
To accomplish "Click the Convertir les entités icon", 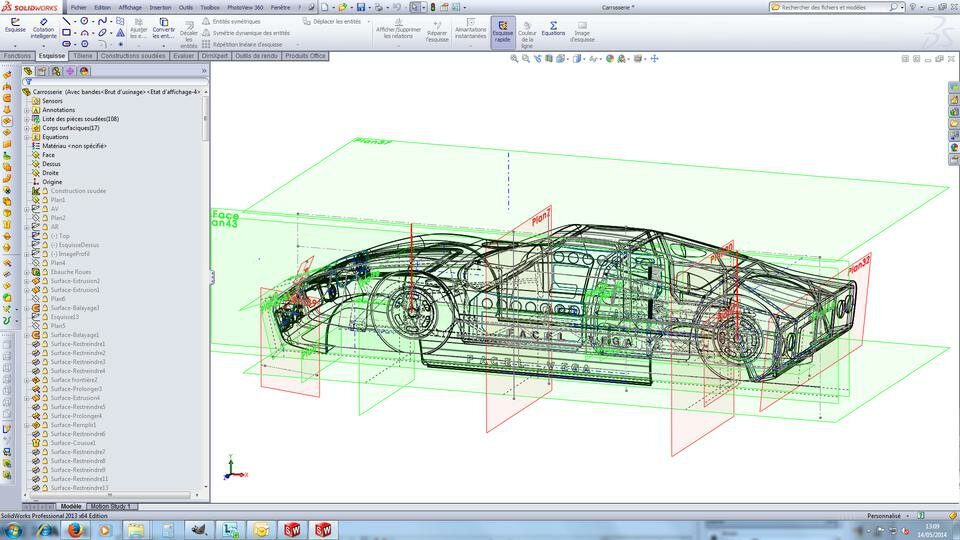I will coord(163,29).
